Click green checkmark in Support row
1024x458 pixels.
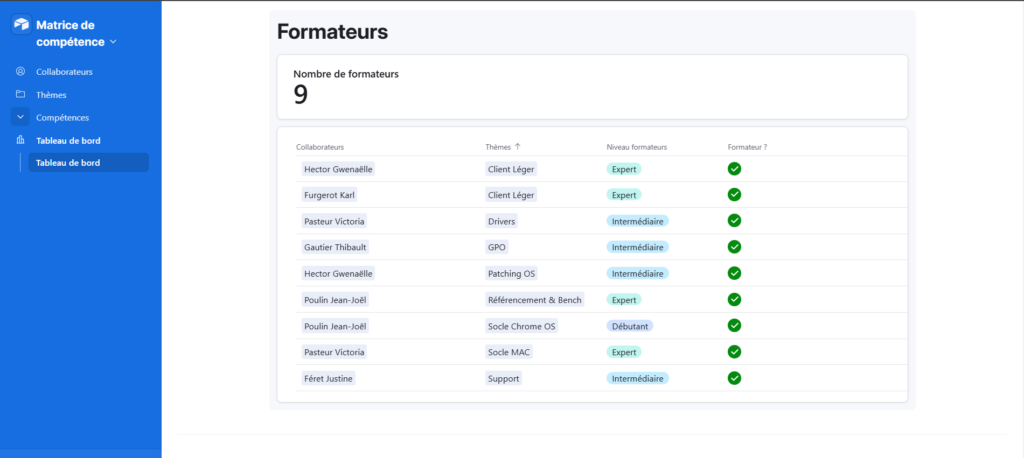[734, 378]
